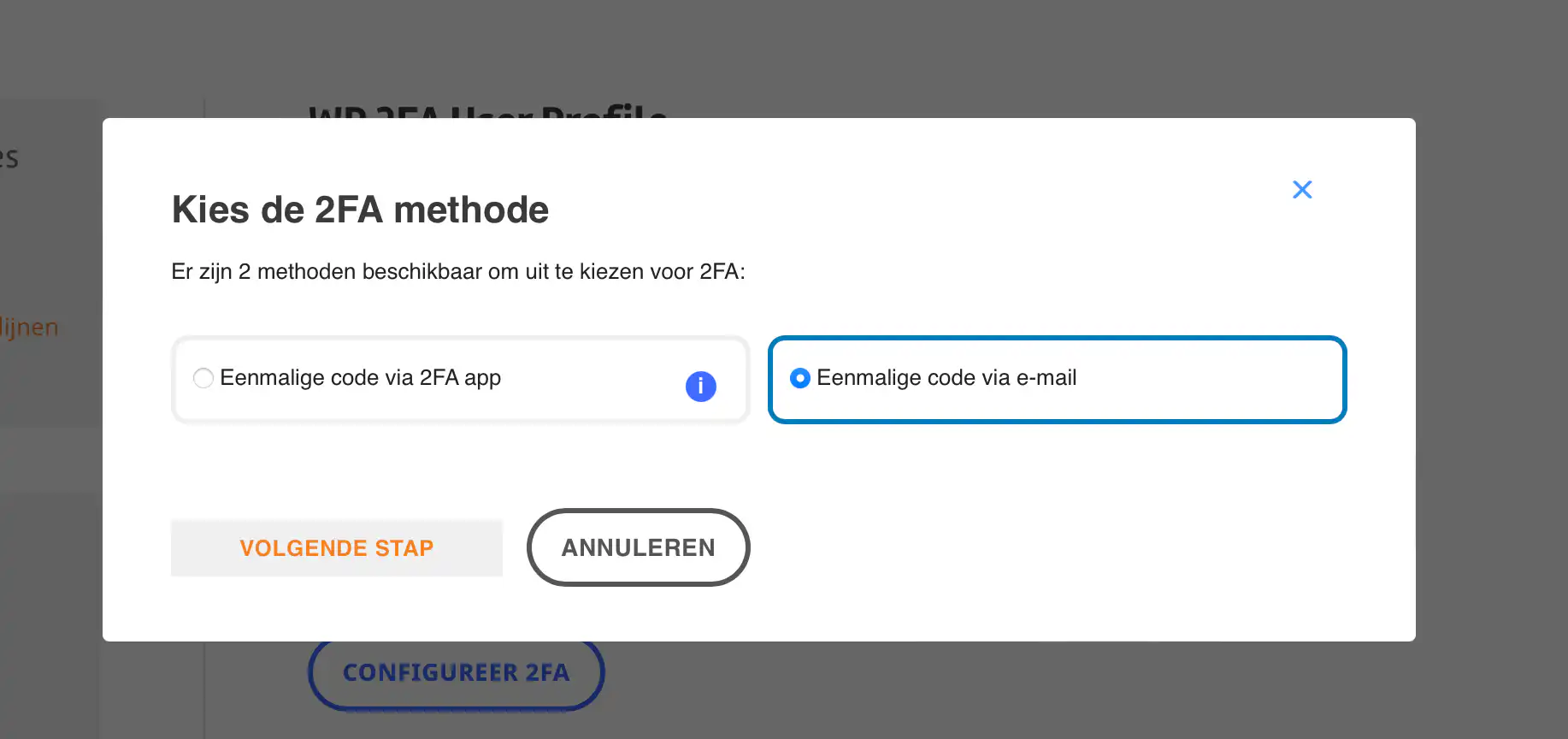
Task: Click the "Eenmalige code via e-mail" label
Action: (946, 378)
